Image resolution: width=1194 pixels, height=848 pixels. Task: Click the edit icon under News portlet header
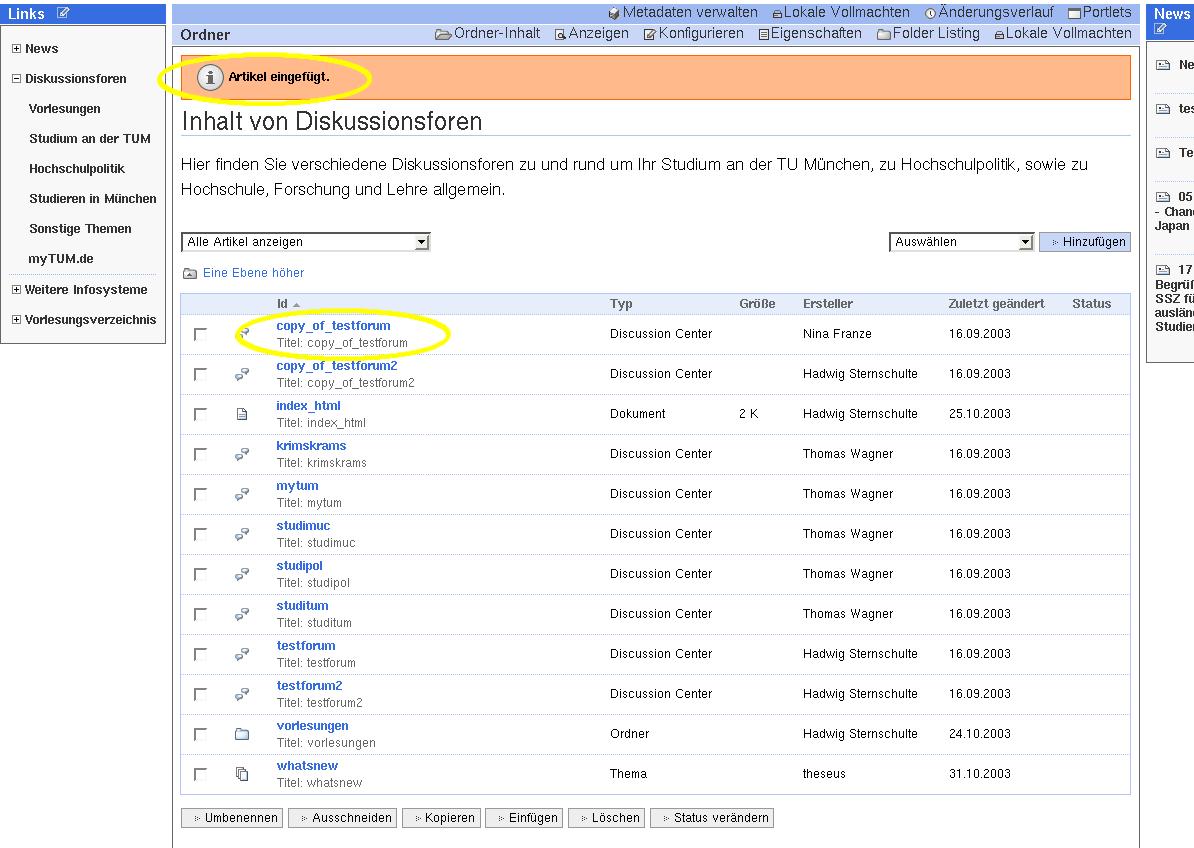(x=1160, y=29)
